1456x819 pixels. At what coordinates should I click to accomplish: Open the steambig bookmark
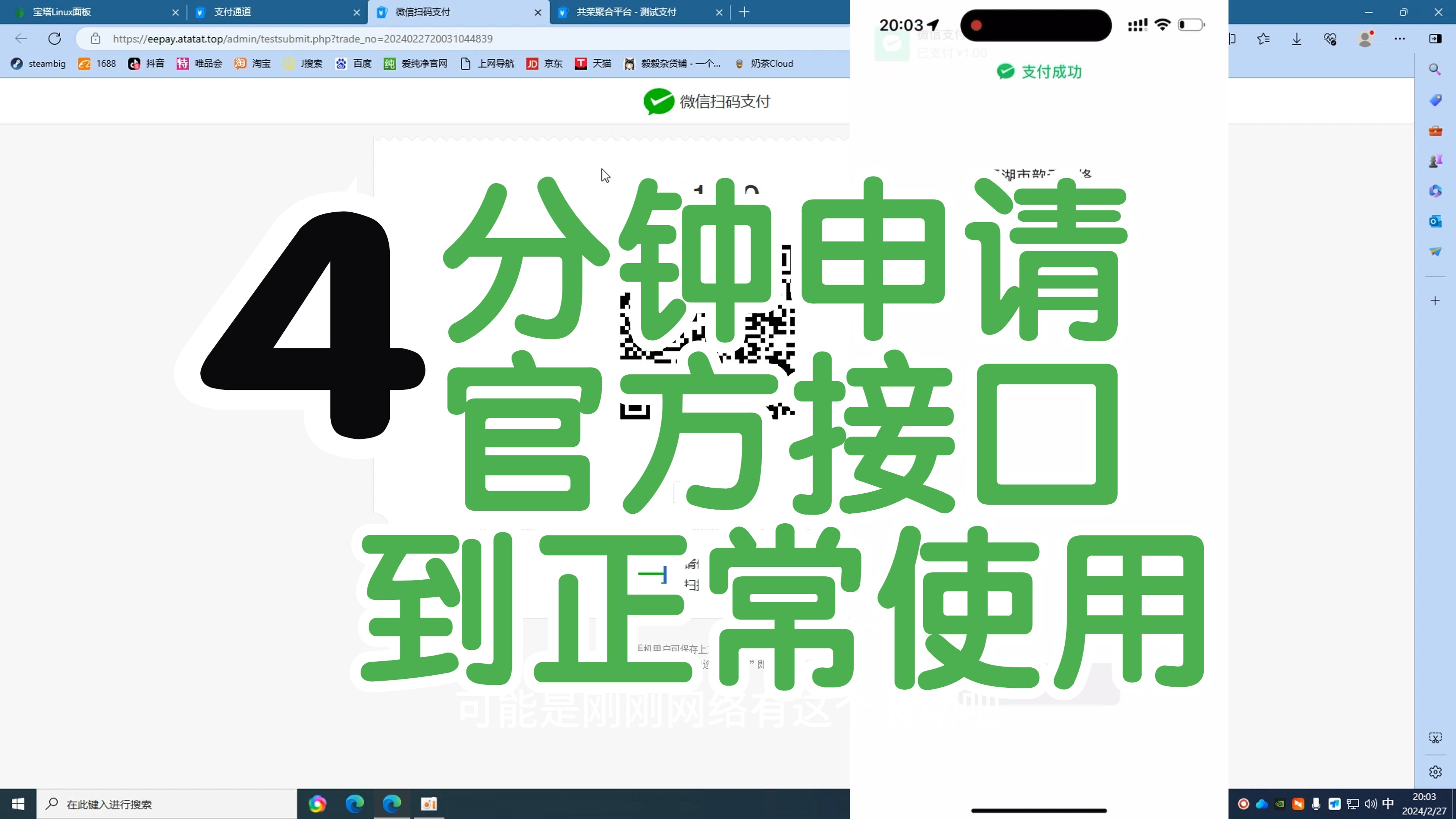38,63
